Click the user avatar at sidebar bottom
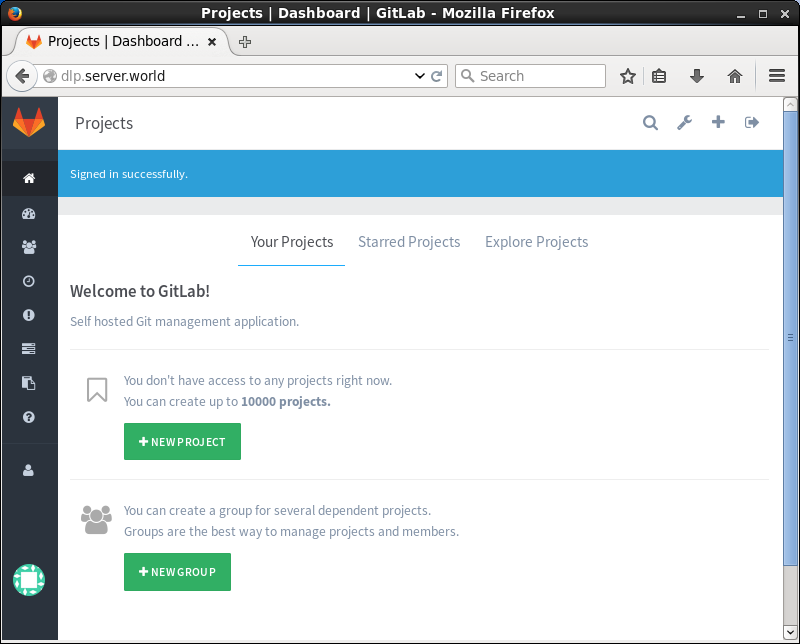Viewport: 800px width, 644px height. 29,580
